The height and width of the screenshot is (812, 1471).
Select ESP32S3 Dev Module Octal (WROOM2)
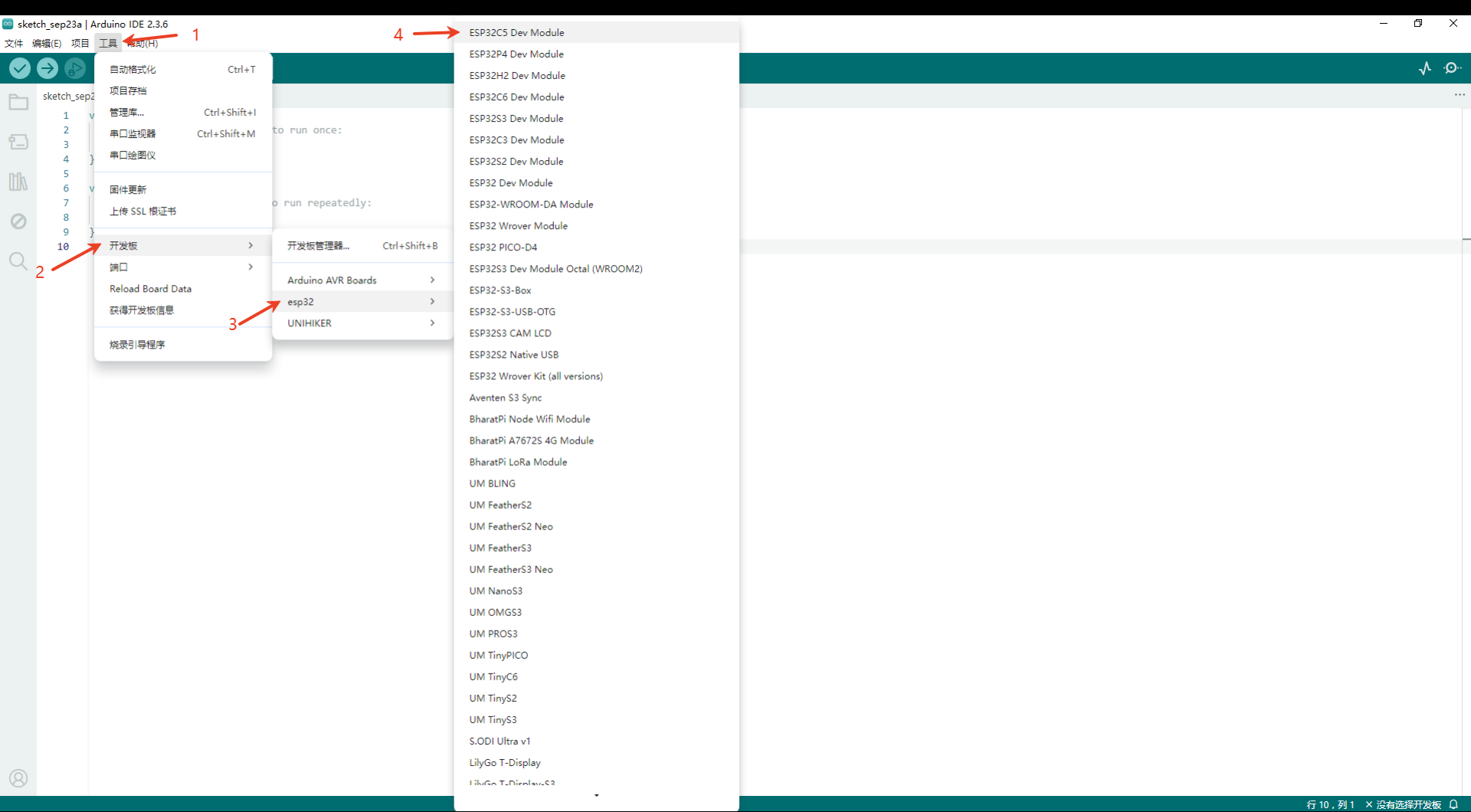coord(597,268)
